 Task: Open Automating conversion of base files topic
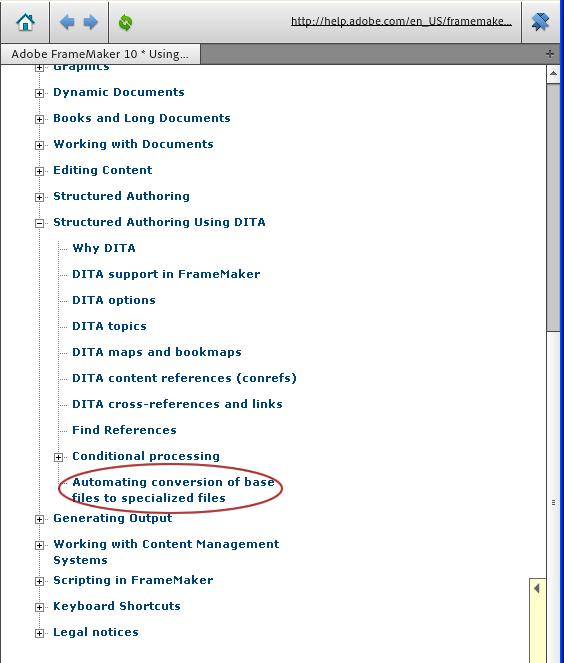point(173,490)
